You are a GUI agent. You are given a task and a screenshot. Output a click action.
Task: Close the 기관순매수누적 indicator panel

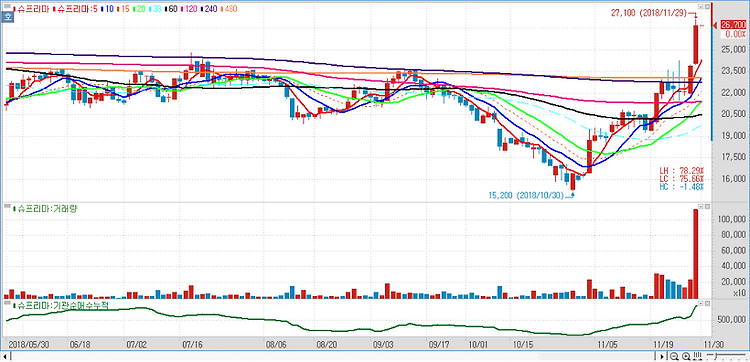706,303
